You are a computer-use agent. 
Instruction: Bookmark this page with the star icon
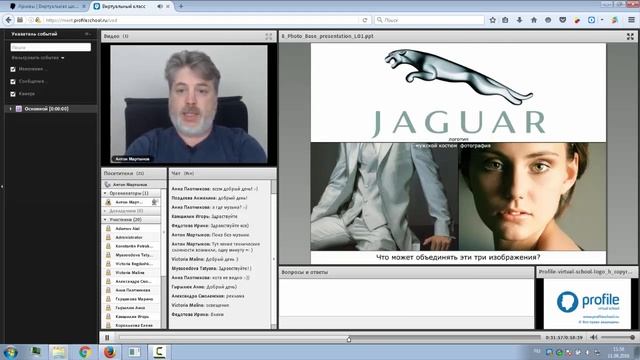pos(493,20)
